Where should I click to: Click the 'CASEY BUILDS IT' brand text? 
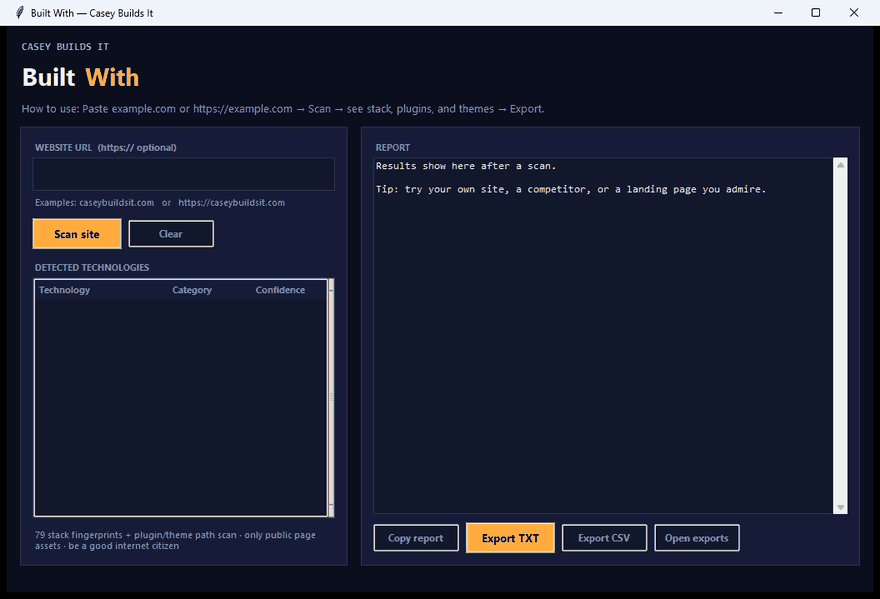point(65,47)
